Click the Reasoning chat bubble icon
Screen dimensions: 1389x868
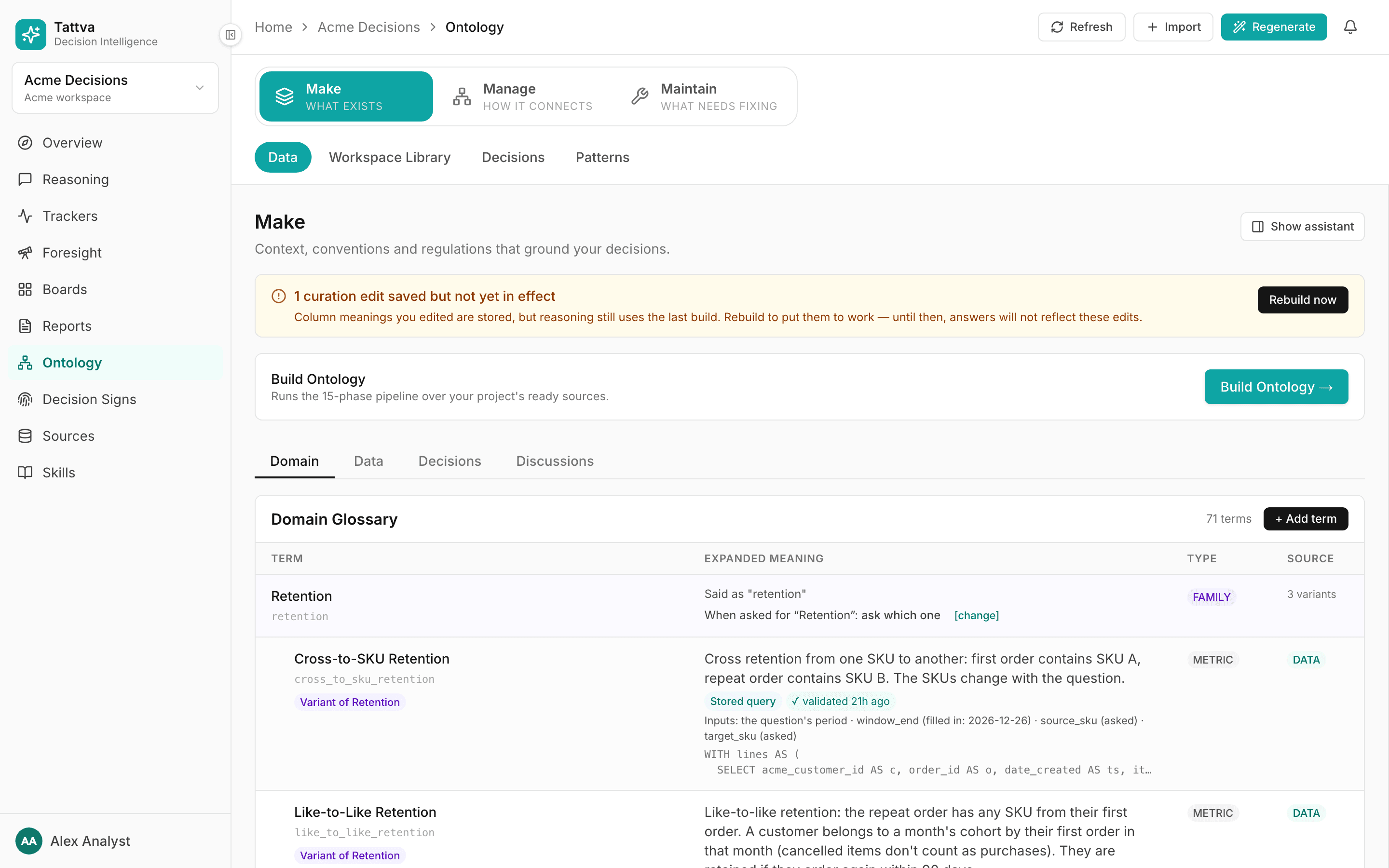pos(25,179)
